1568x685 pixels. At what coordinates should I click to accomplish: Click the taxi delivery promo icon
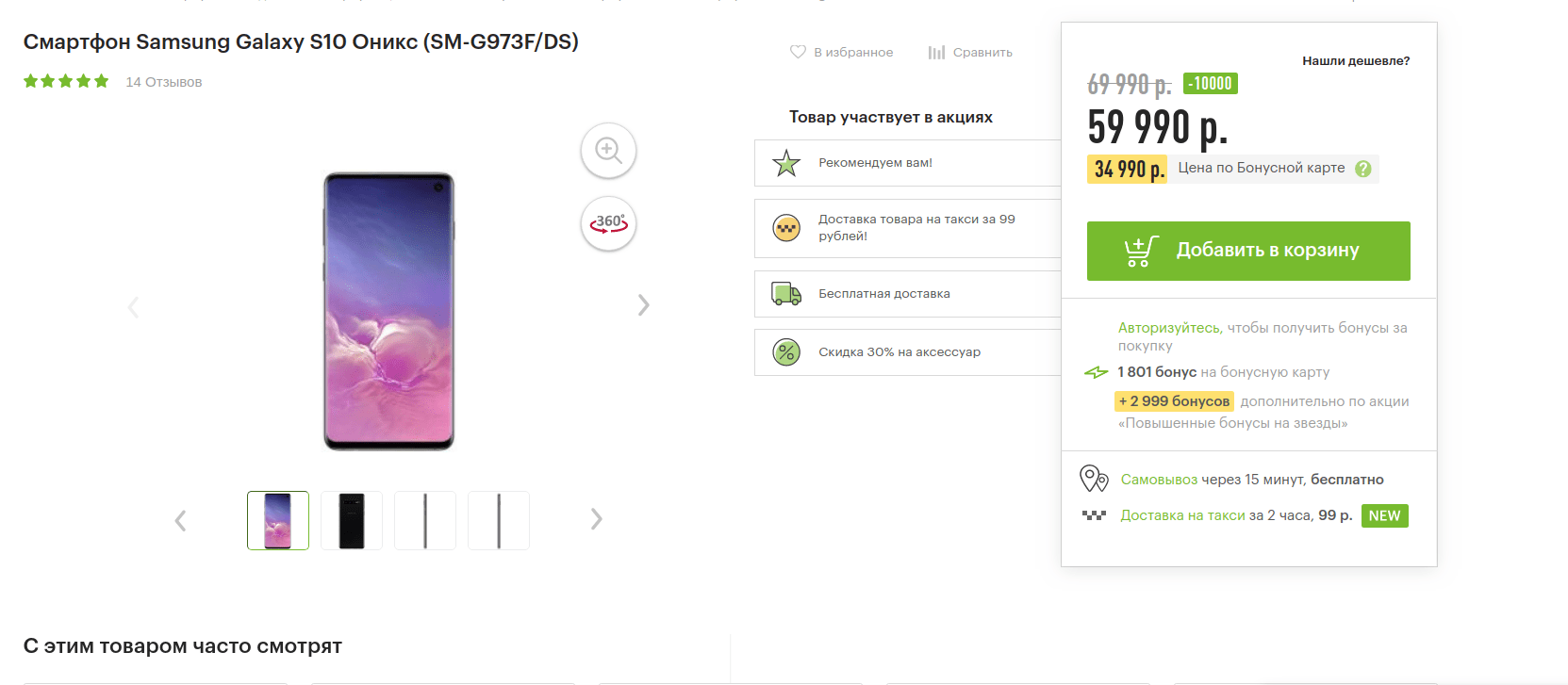[x=786, y=228]
